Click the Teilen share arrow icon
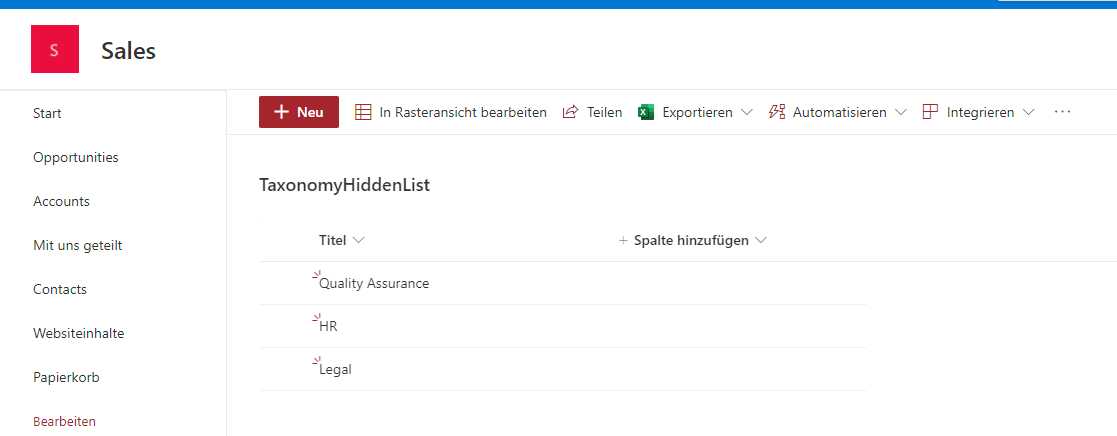This screenshot has height=436, width=1117. click(x=571, y=112)
